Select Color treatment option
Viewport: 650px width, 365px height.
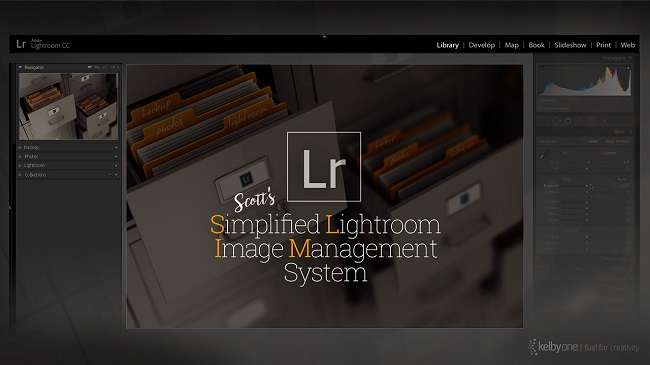(593, 141)
